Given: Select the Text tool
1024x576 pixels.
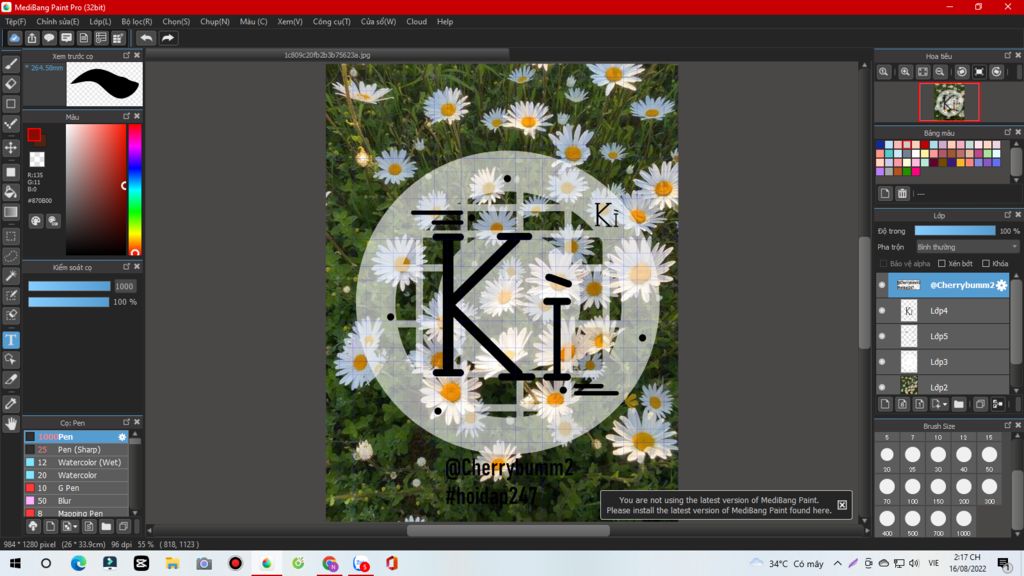Looking at the screenshot, I should (x=11, y=340).
